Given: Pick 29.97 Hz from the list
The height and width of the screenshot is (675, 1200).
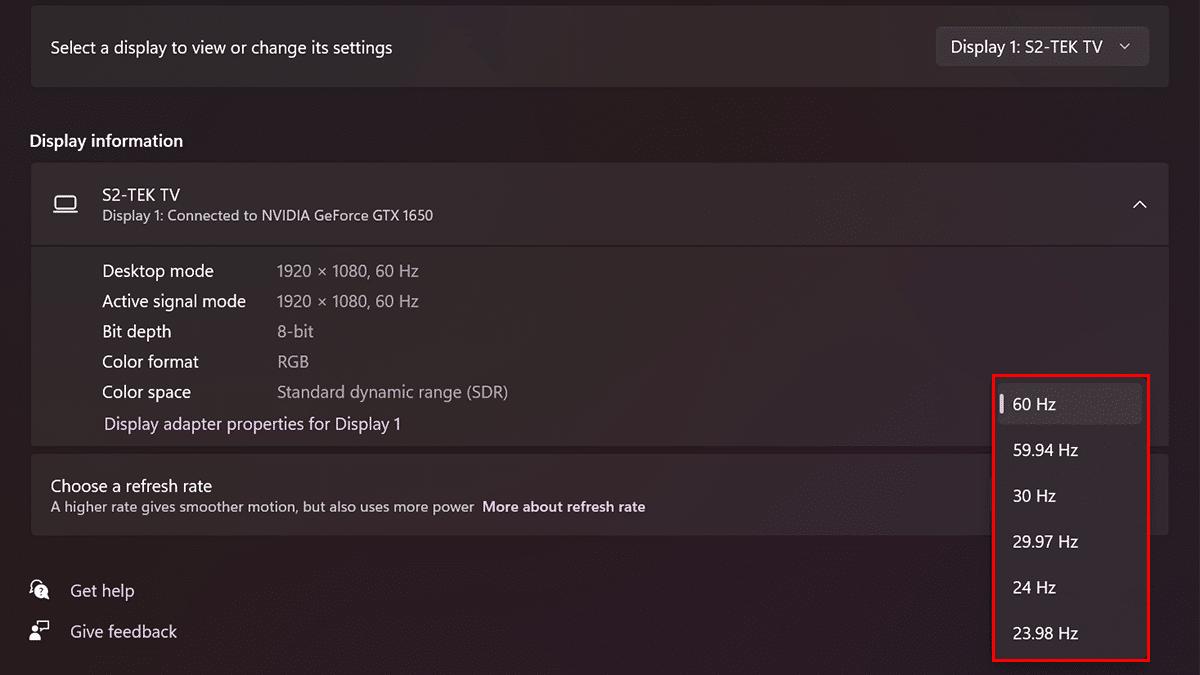Looking at the screenshot, I should (1045, 542).
